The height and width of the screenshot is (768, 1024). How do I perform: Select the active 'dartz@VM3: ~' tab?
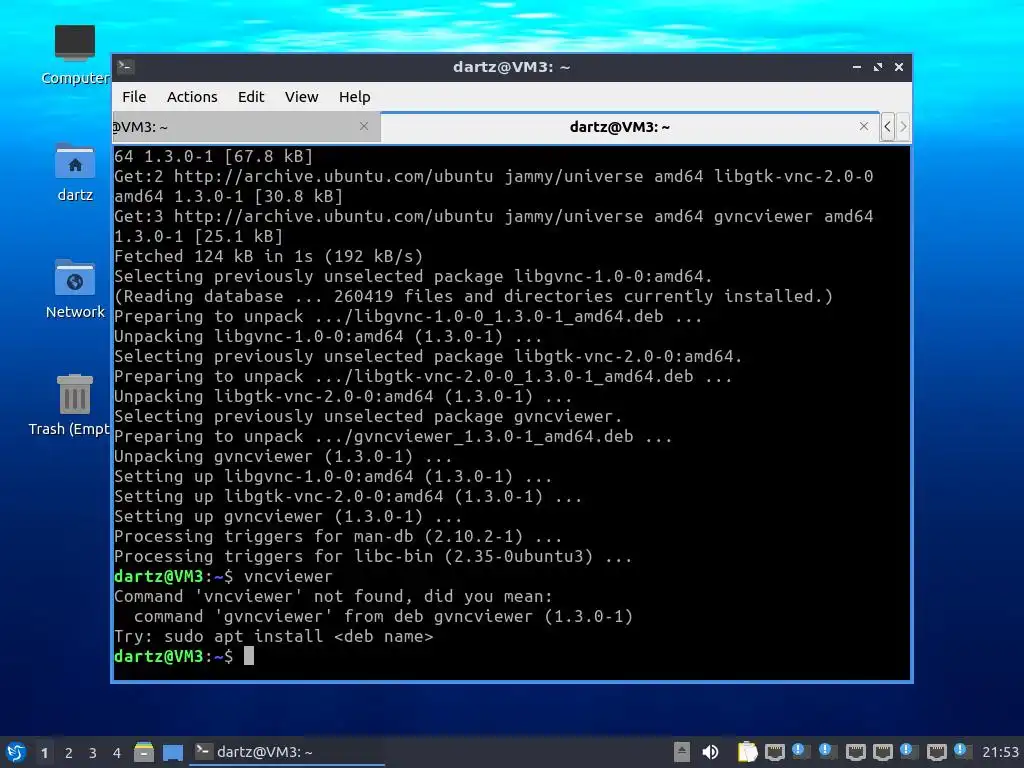click(620, 127)
